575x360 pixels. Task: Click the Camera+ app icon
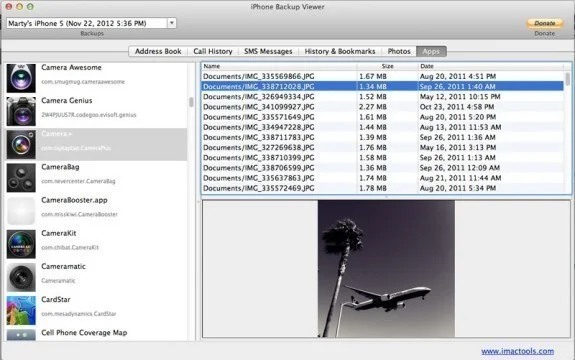coord(21,144)
